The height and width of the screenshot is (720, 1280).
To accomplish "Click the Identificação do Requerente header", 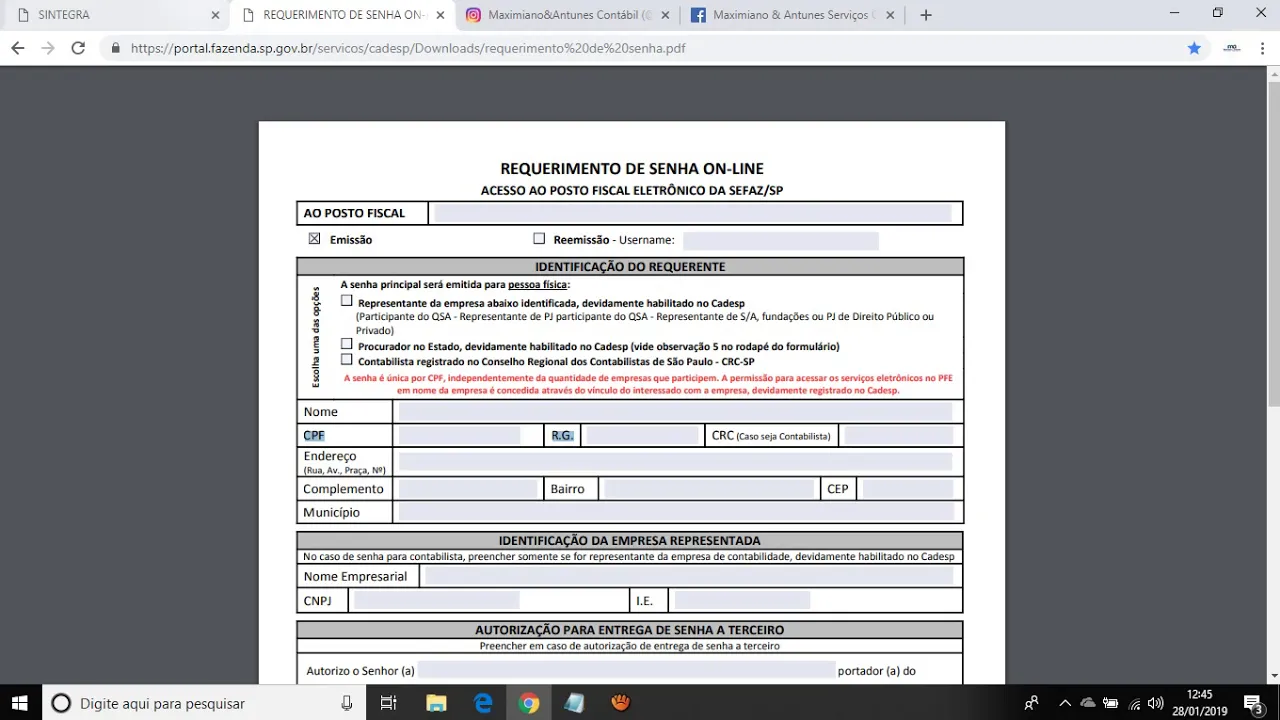I will pyautogui.click(x=630, y=267).
